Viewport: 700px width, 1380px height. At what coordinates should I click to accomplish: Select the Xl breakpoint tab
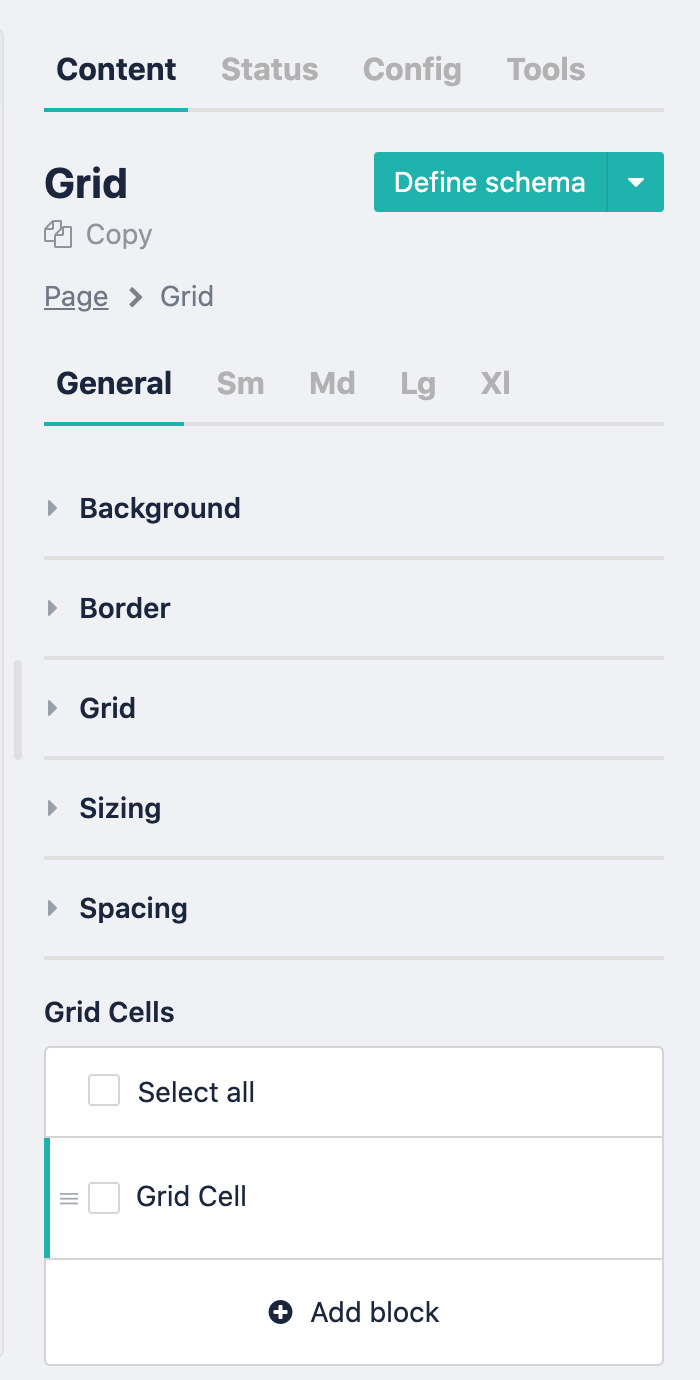tap(494, 383)
